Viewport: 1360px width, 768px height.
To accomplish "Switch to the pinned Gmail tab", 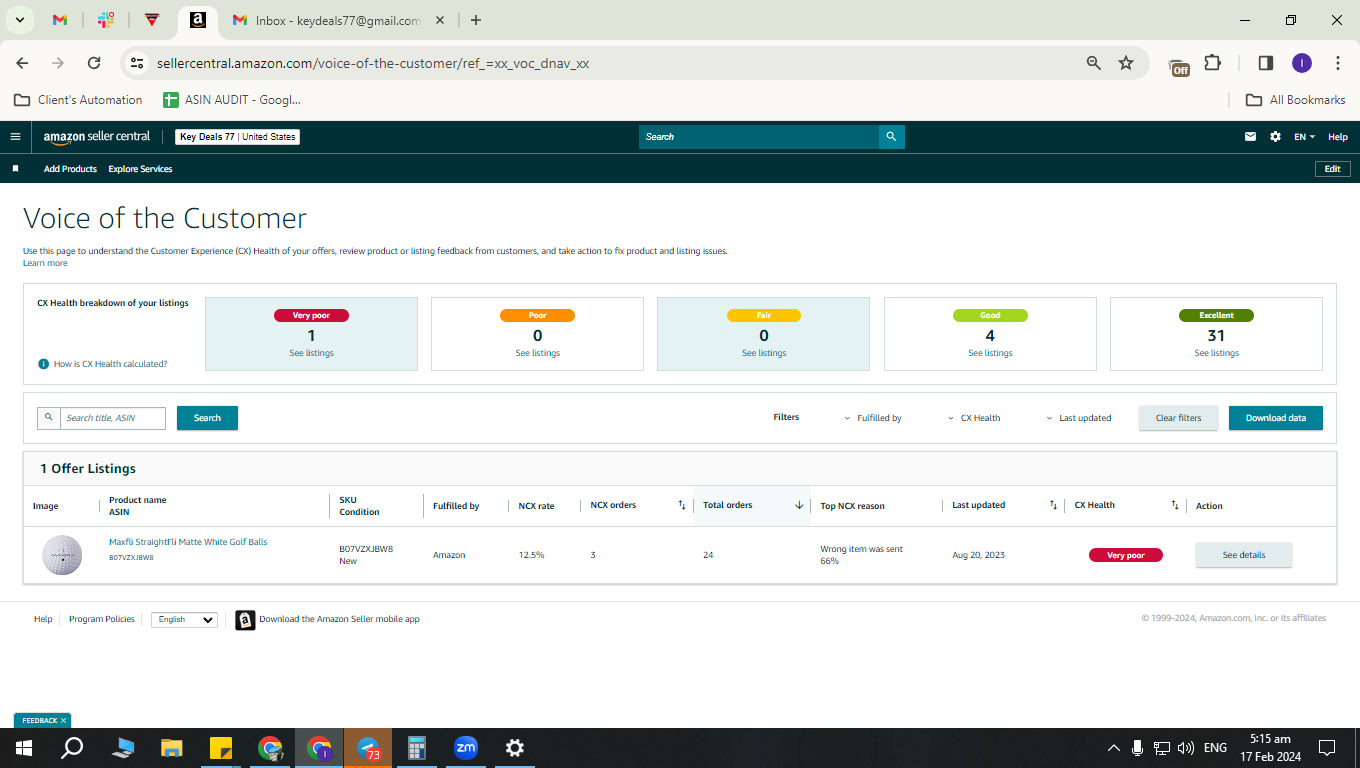I will [60, 20].
